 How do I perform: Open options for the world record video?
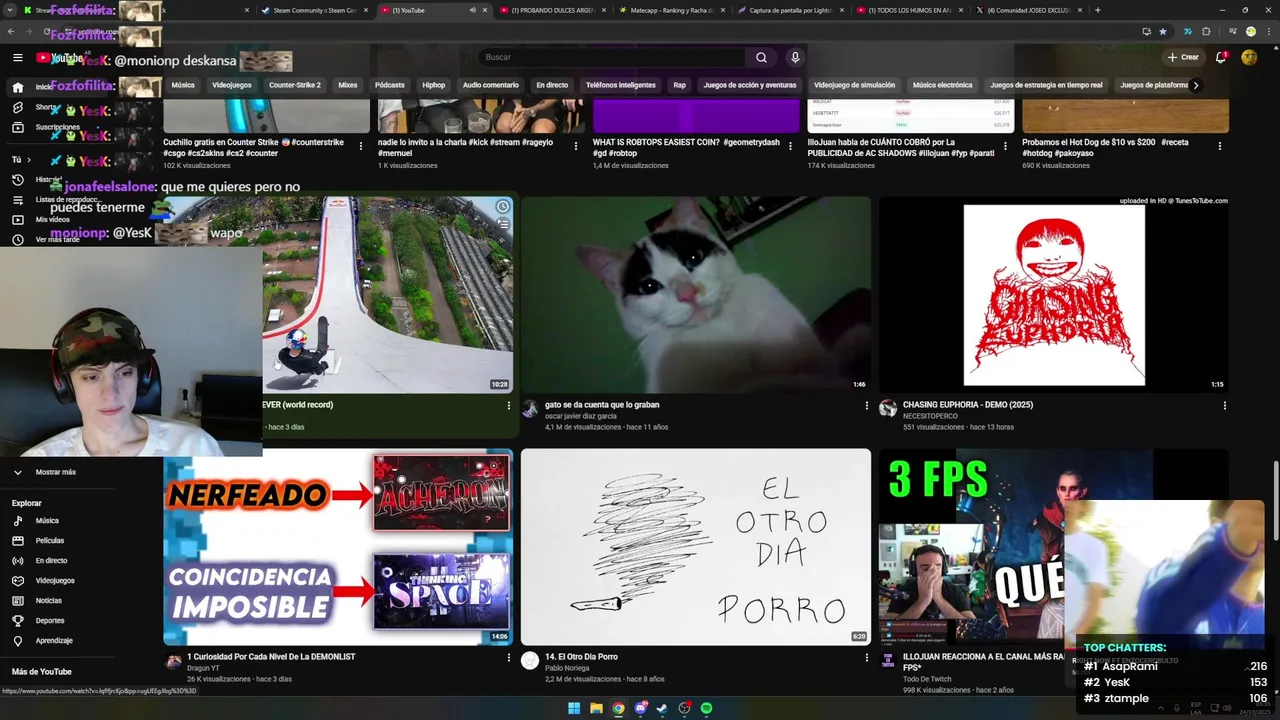[x=509, y=405]
